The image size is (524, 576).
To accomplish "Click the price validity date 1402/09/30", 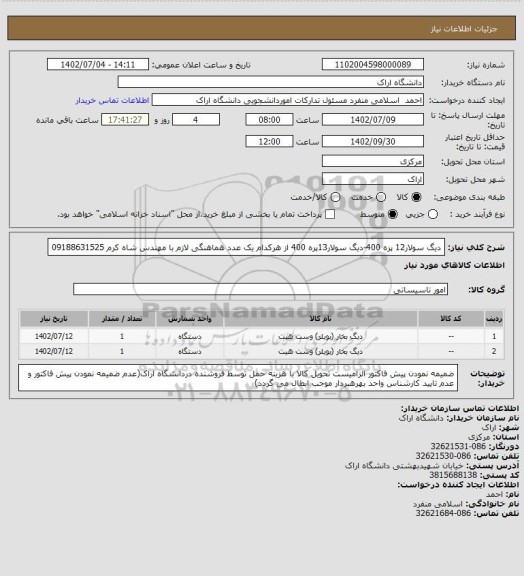I will click(373, 141).
